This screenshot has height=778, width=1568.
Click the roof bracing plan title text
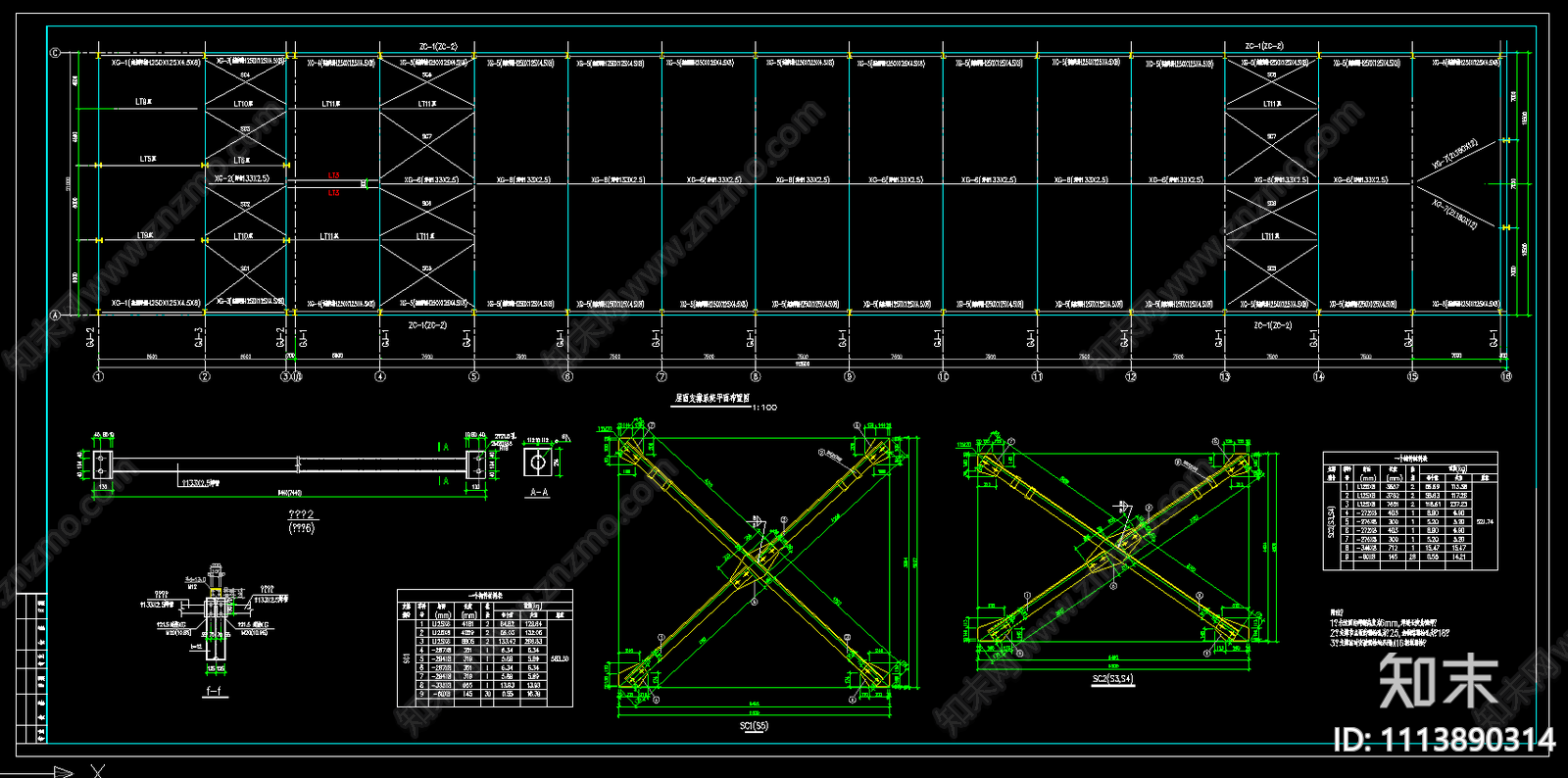pos(711,398)
